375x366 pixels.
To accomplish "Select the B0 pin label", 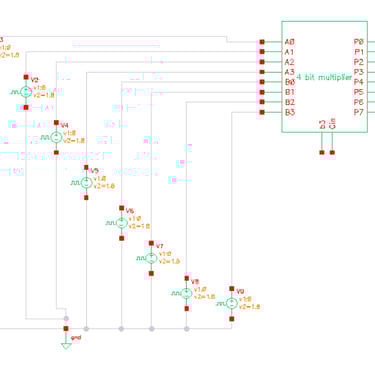I will [289, 82].
